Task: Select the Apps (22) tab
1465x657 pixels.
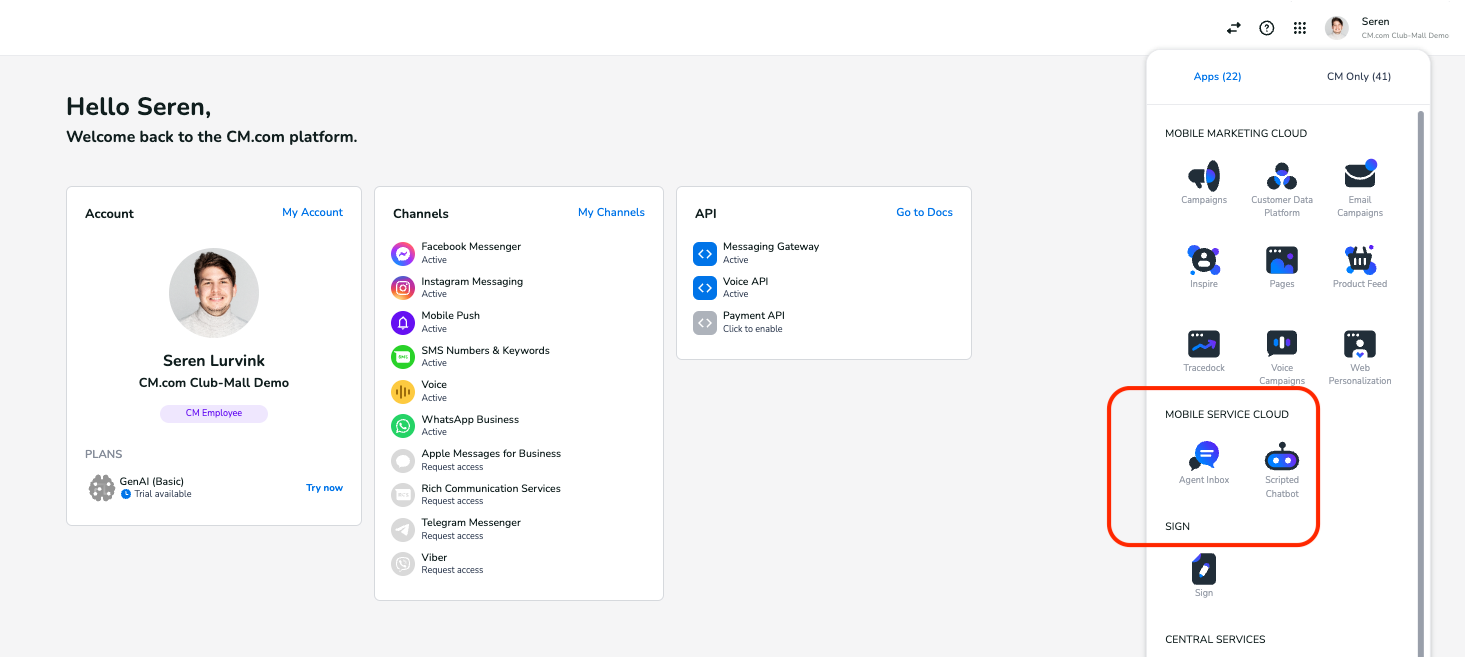Action: coord(1217,75)
